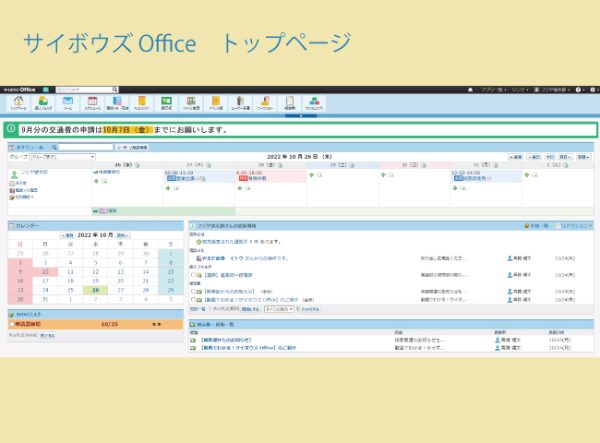
Task: Jump to 今日 in the schedule
Action: click(550, 157)
